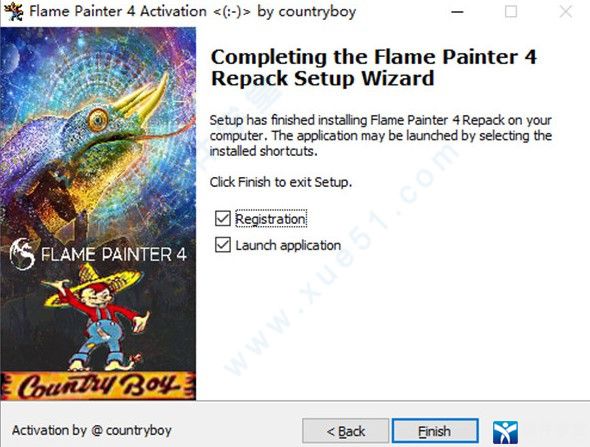Toggle the Launch application checkbox
This screenshot has height=447, width=590.
coord(223,245)
